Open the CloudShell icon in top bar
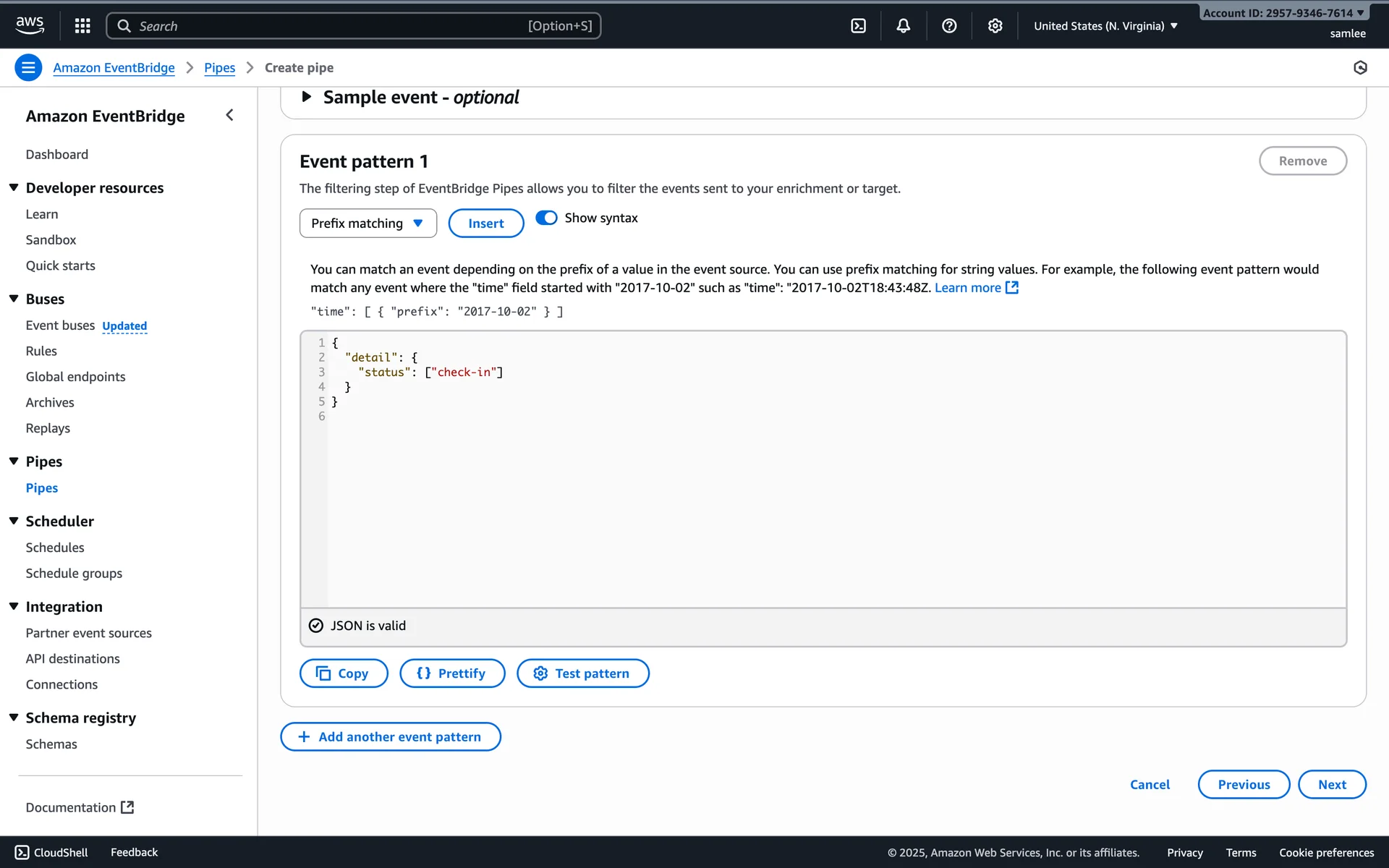Image resolution: width=1389 pixels, height=868 pixels. tap(858, 26)
